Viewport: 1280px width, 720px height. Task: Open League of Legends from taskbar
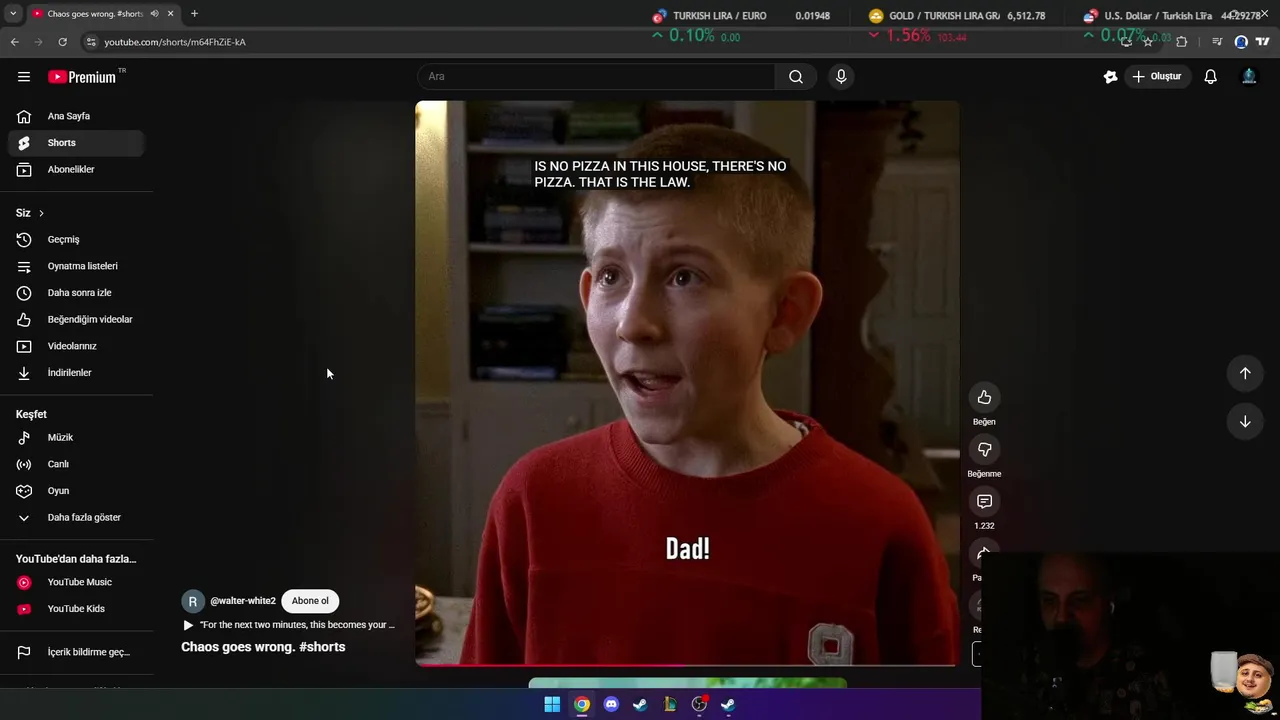tap(670, 705)
